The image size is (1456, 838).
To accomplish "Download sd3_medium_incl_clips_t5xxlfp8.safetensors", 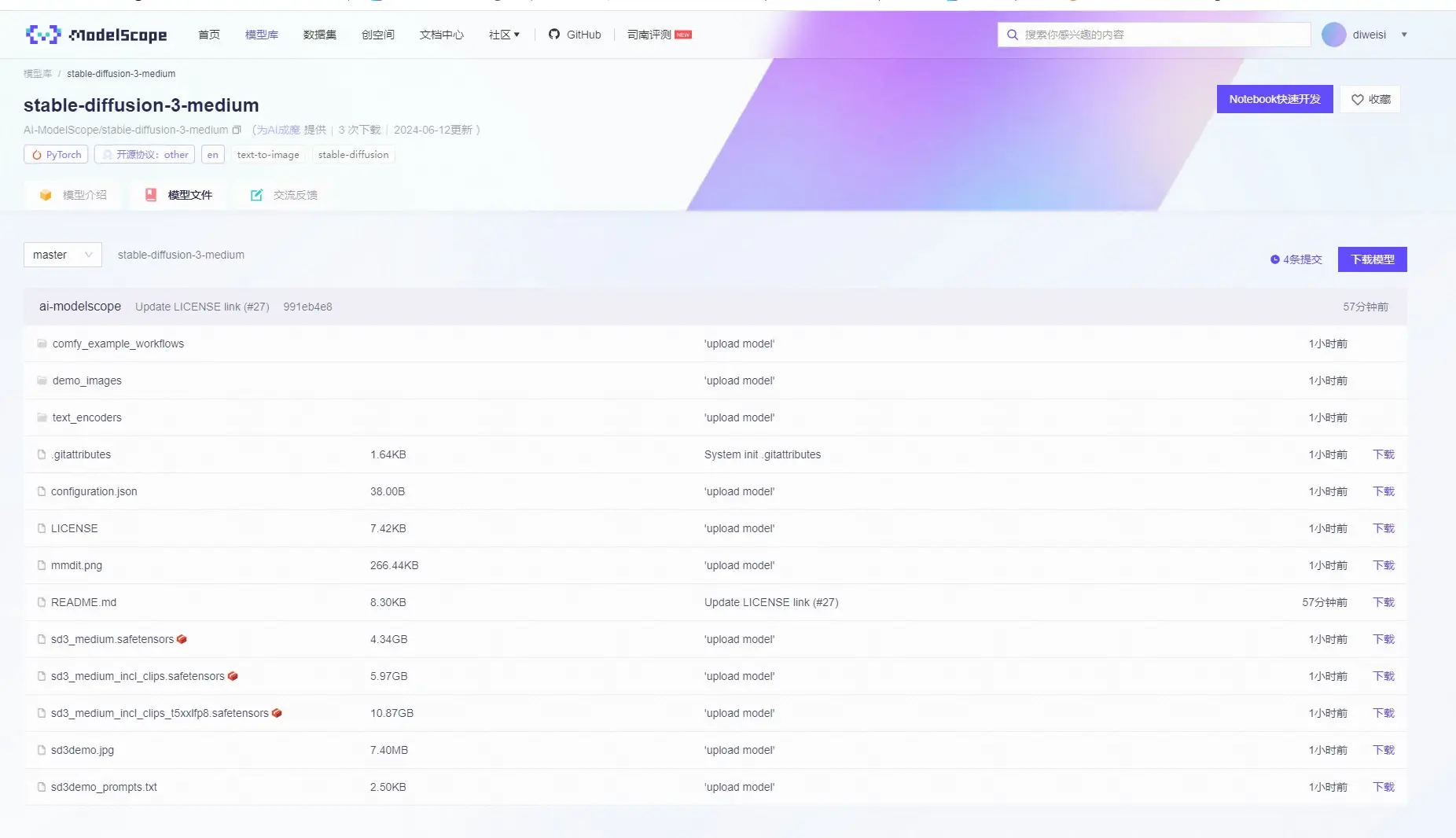I will [1384, 713].
